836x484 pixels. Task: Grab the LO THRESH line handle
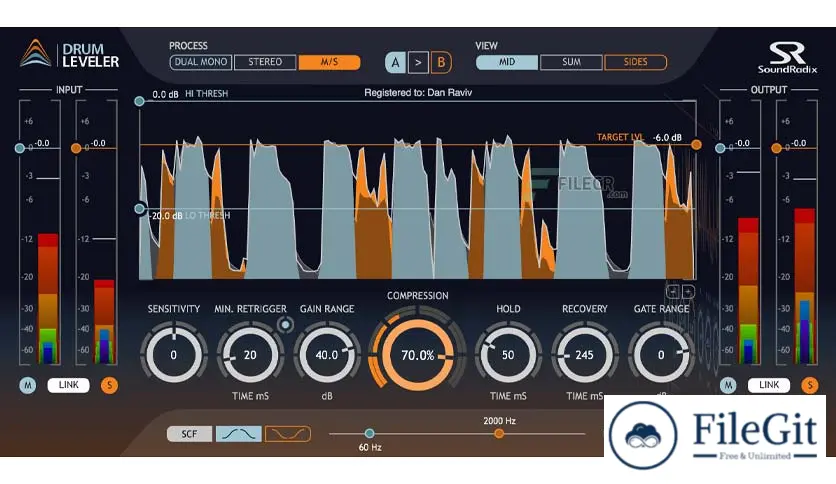click(139, 208)
